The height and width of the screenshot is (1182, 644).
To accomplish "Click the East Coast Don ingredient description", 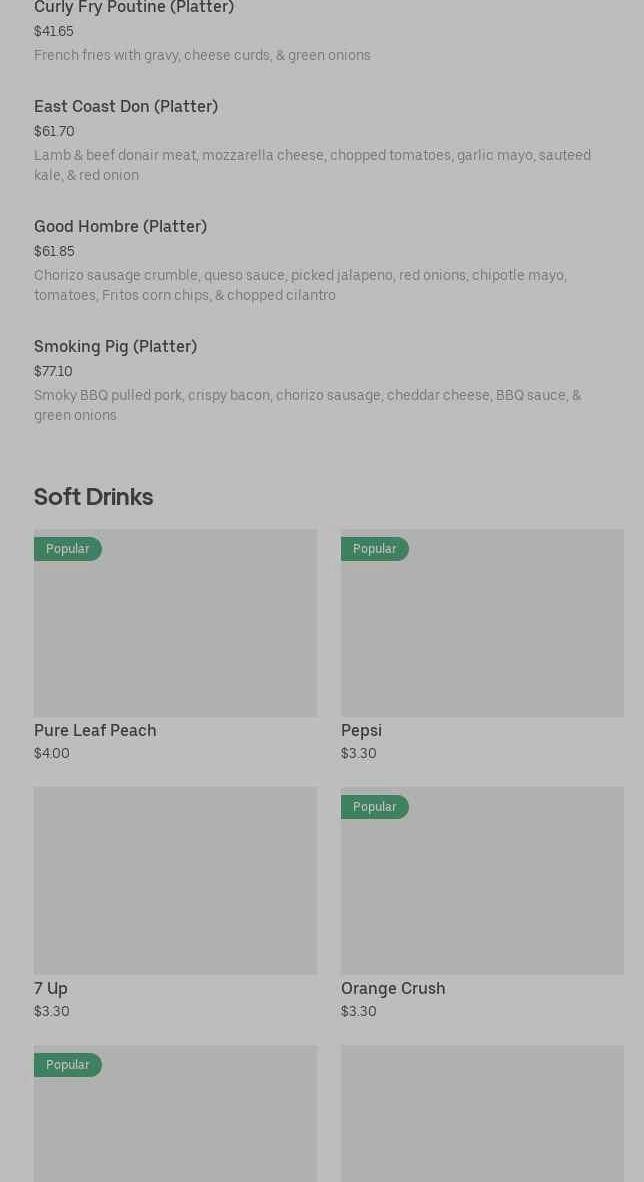I will [312, 165].
